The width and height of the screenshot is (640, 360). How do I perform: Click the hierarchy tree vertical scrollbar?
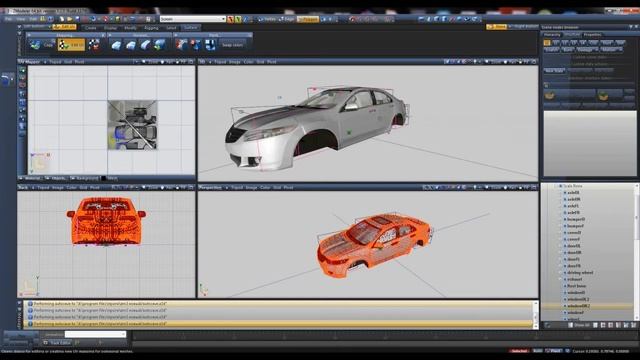[637, 252]
